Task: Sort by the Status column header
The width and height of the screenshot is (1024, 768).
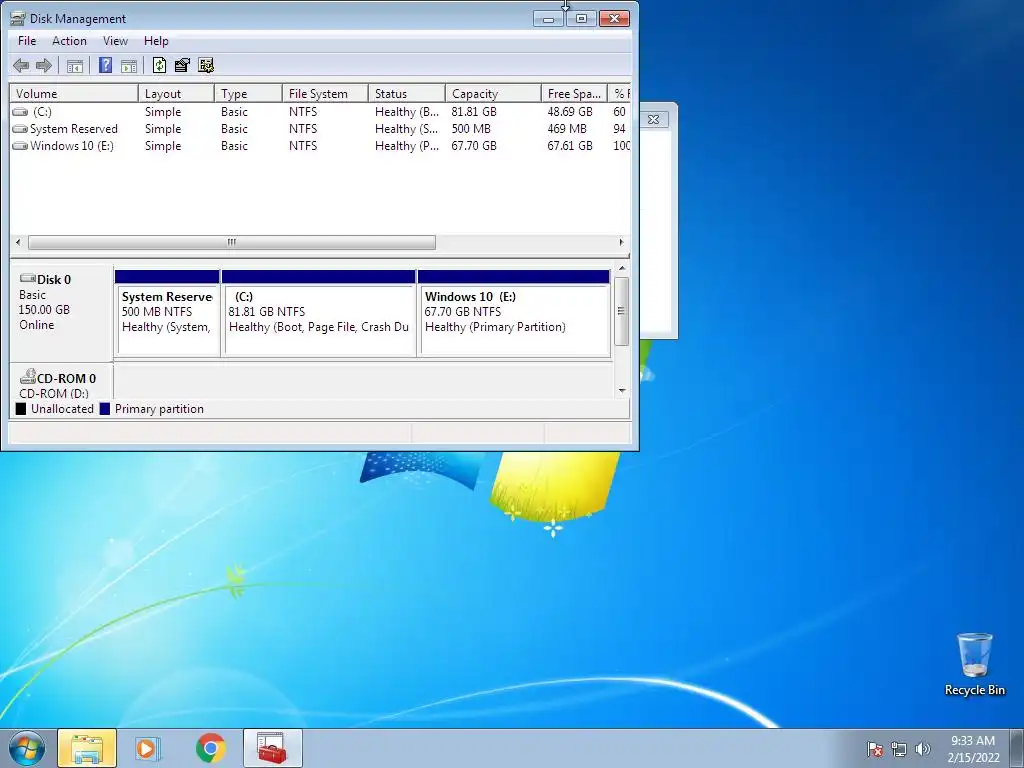Action: pos(407,93)
